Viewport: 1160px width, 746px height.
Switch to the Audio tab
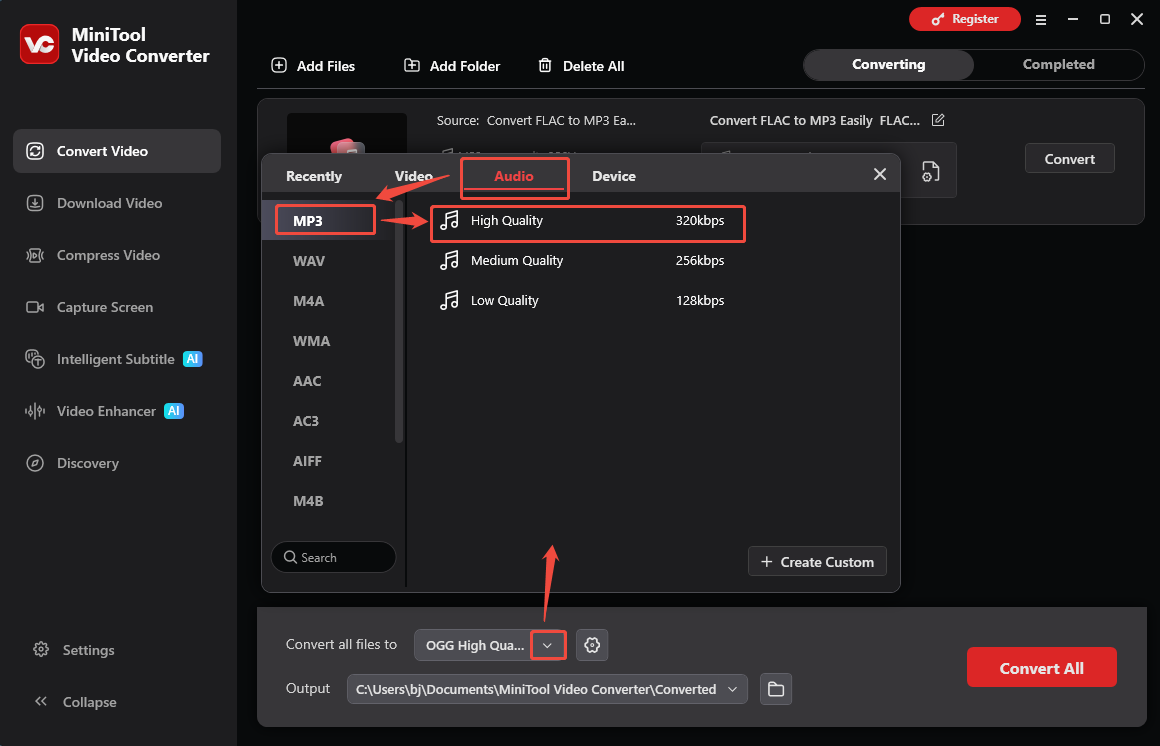coord(514,176)
